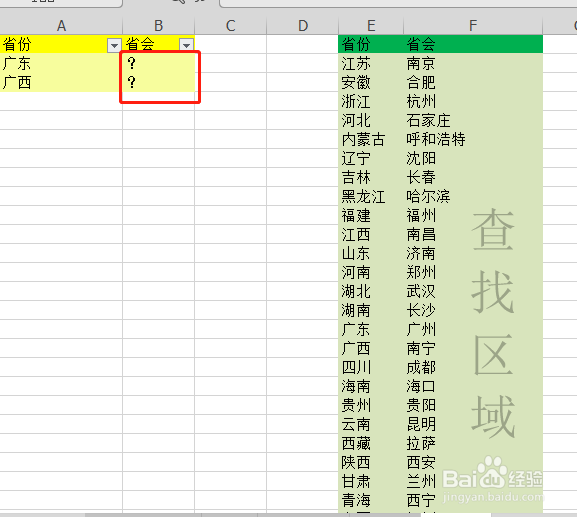Select the 长沙 cell
Screen dimensions: 577x517
[473, 311]
